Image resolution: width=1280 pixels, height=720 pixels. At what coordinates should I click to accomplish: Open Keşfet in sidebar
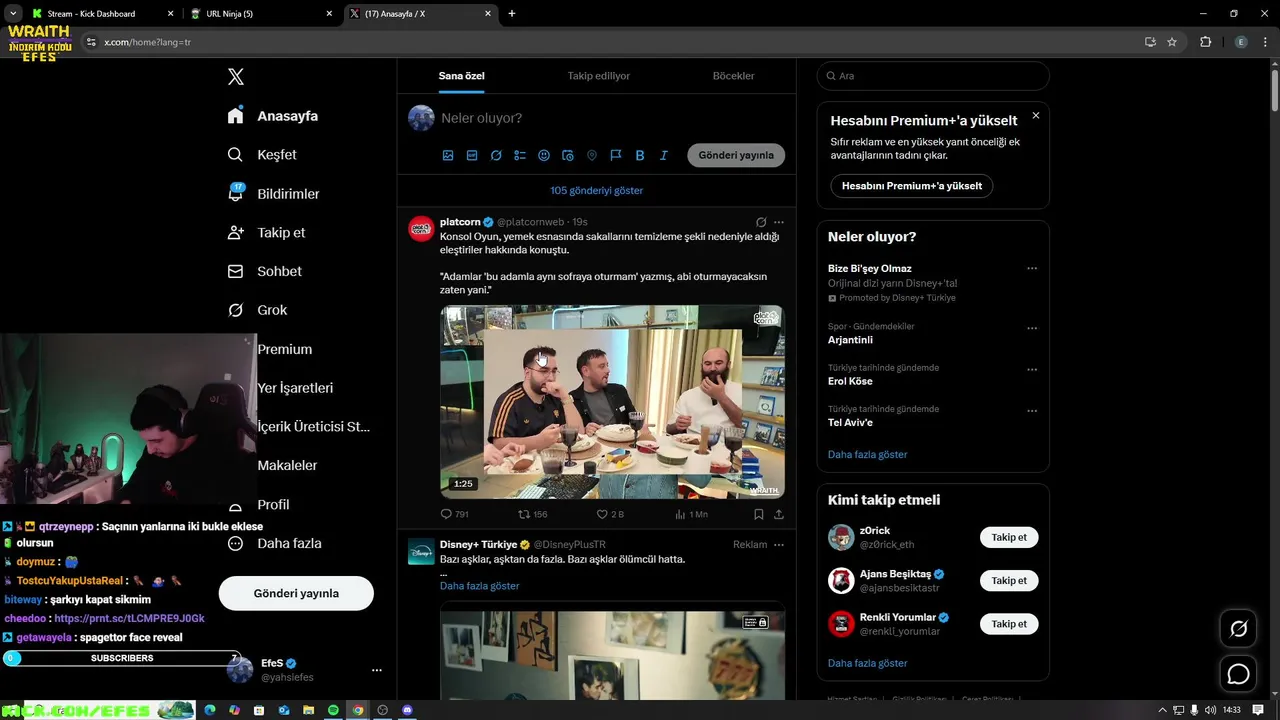point(262,155)
